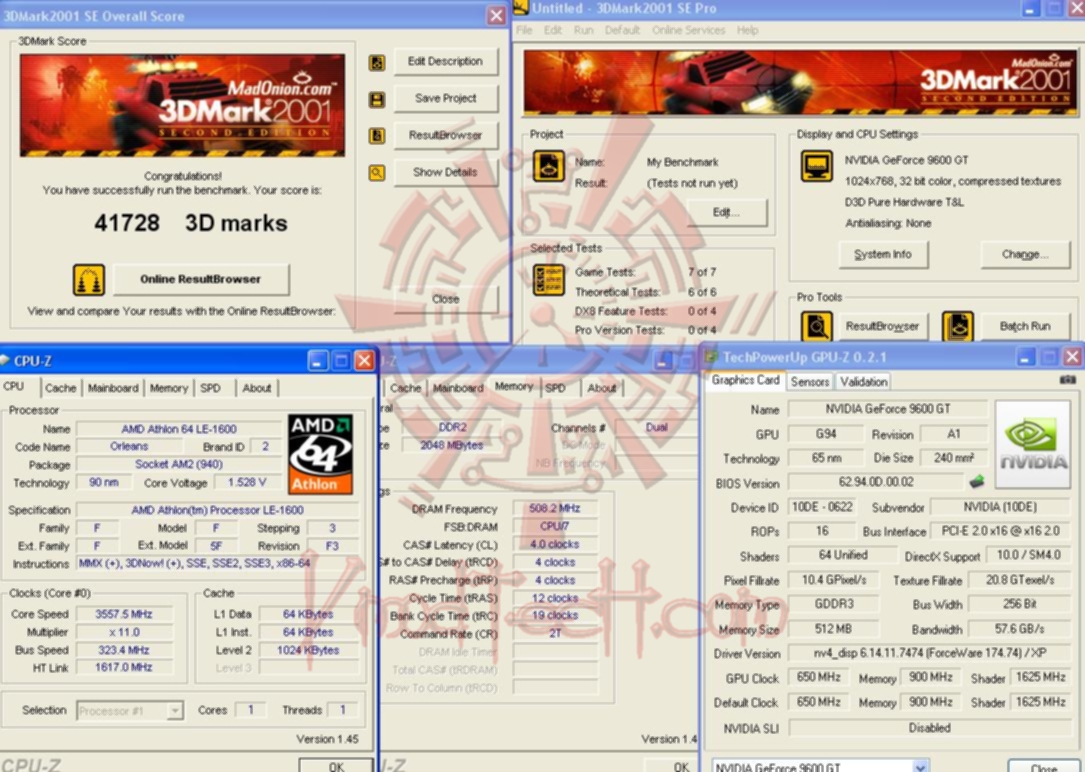Open the Online ResultBrowser button

coord(201,279)
